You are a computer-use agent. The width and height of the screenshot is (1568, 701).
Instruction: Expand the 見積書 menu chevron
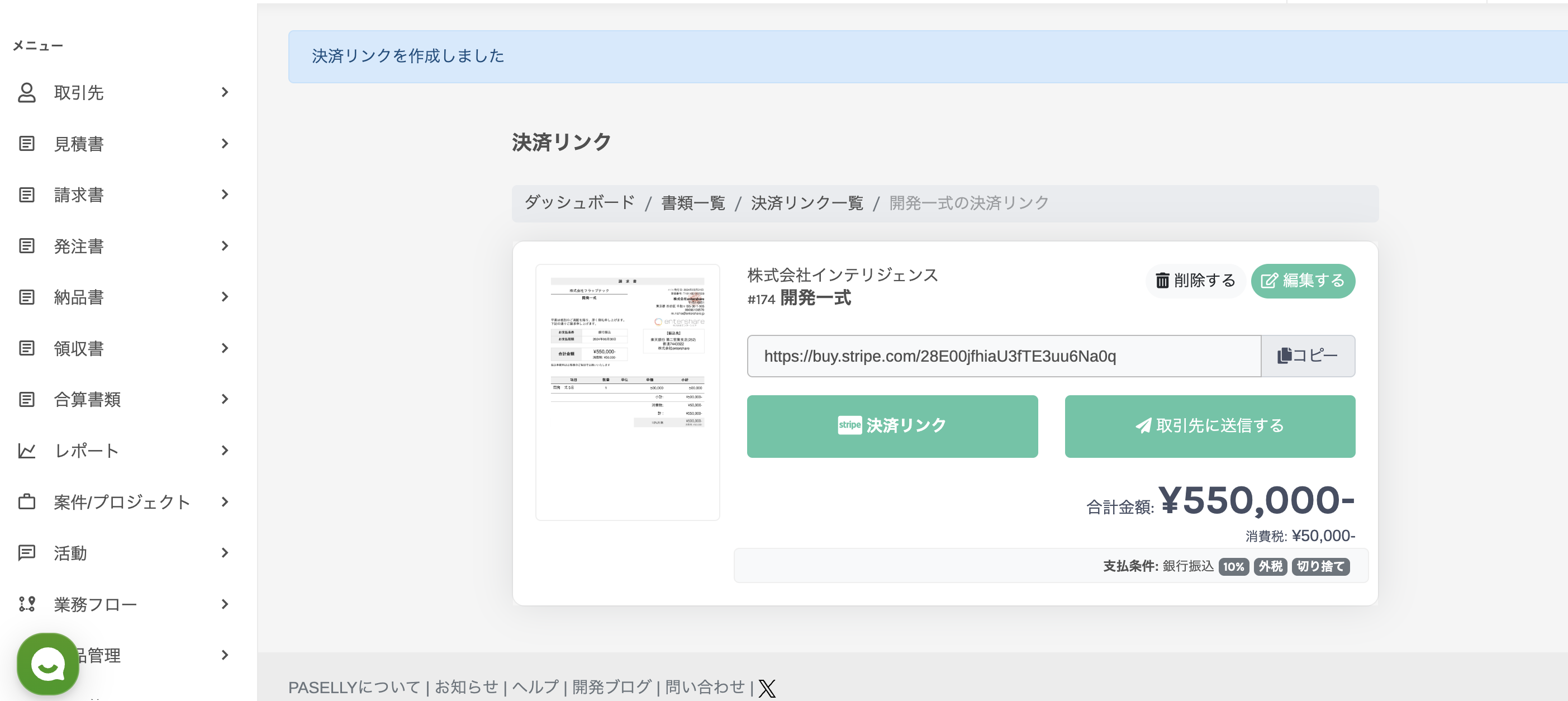(225, 144)
